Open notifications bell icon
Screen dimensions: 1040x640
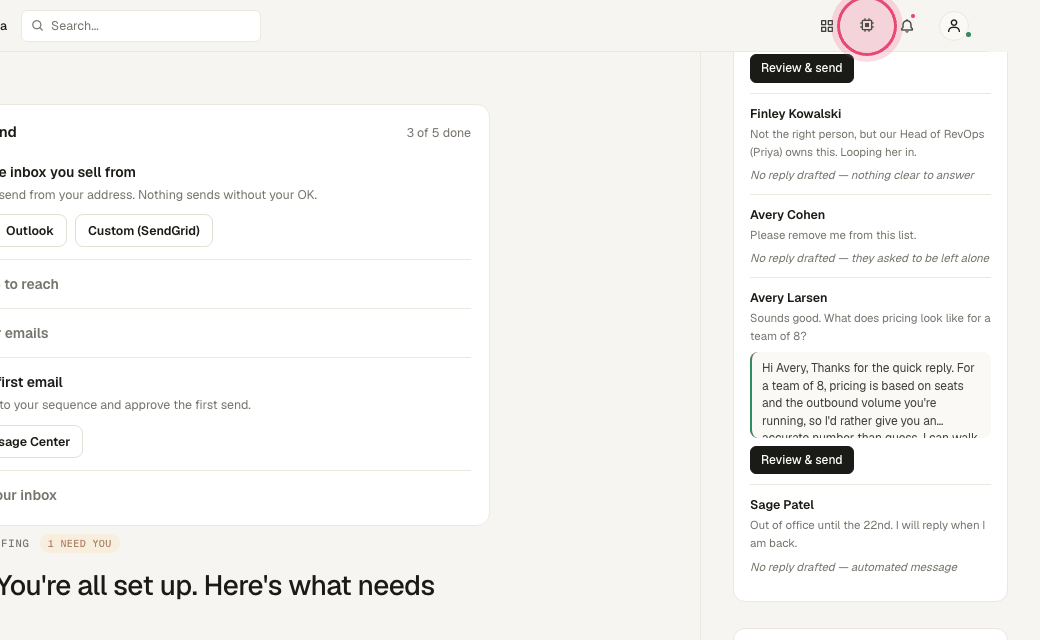point(907,26)
